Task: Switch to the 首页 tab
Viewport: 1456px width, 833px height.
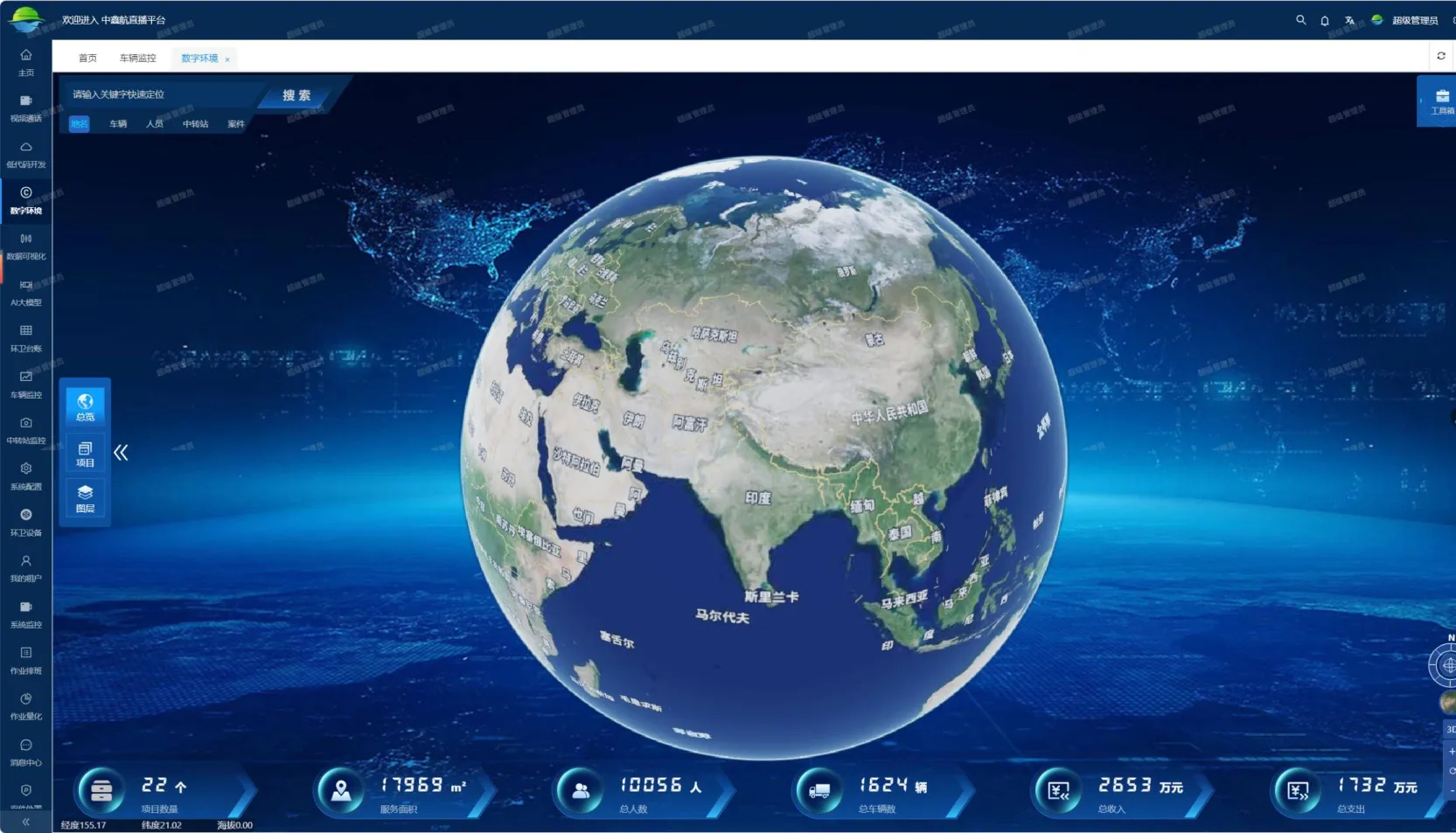Action: 87,59
